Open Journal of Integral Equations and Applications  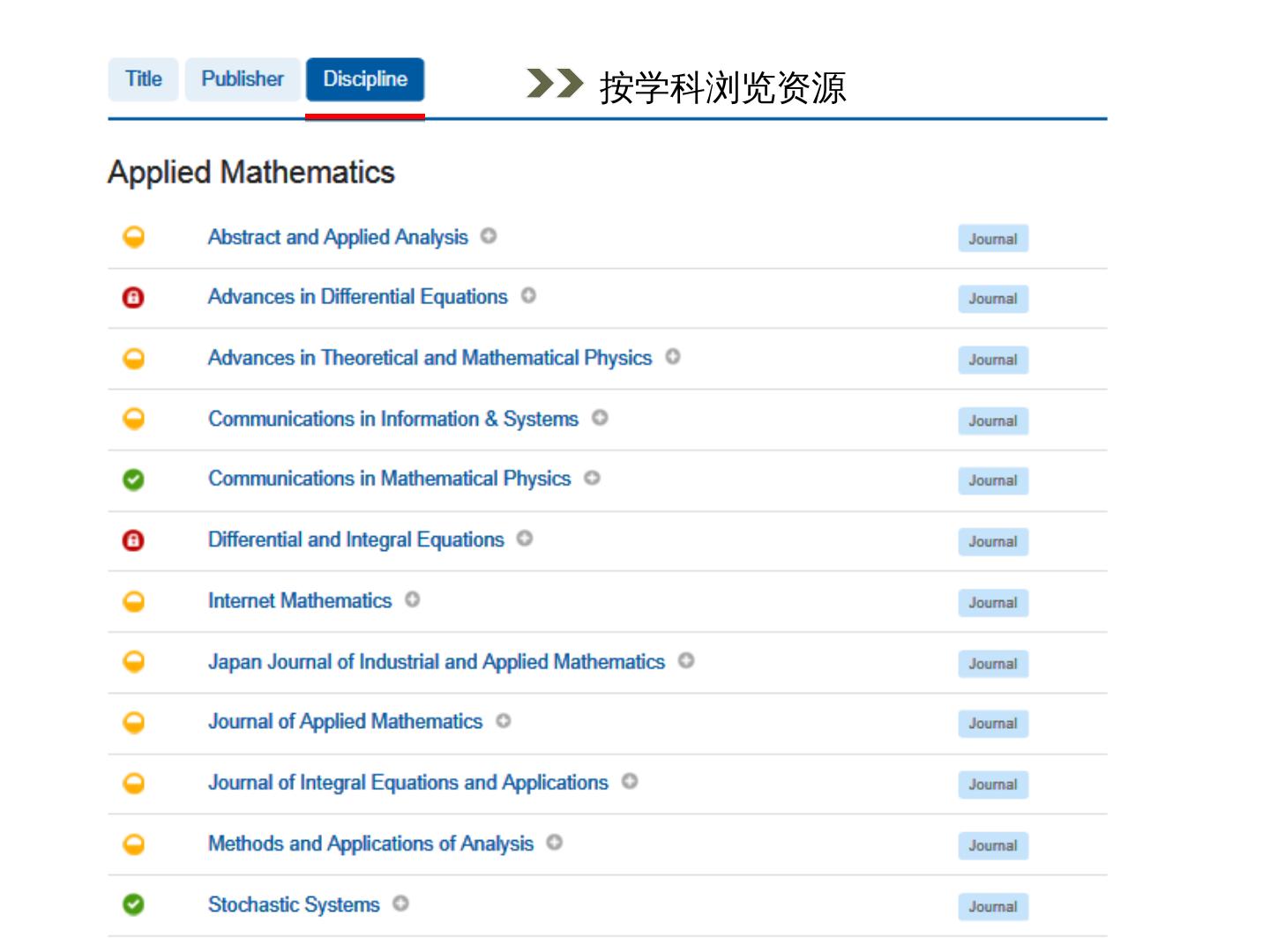pyautogui.click(x=408, y=783)
